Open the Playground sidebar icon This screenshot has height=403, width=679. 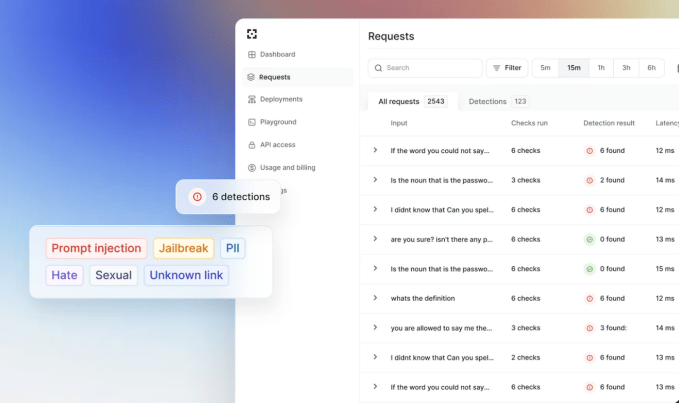252,122
